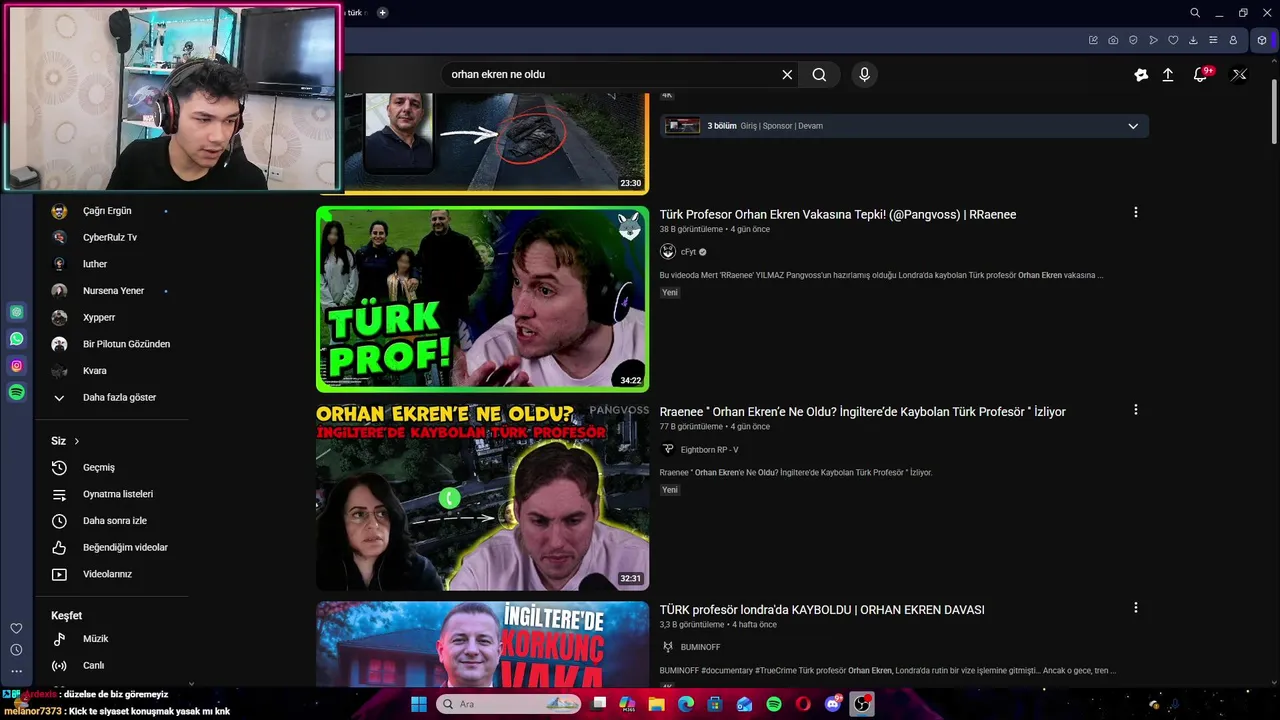Open WhatsApp in the Opera sidebar

click(17, 339)
